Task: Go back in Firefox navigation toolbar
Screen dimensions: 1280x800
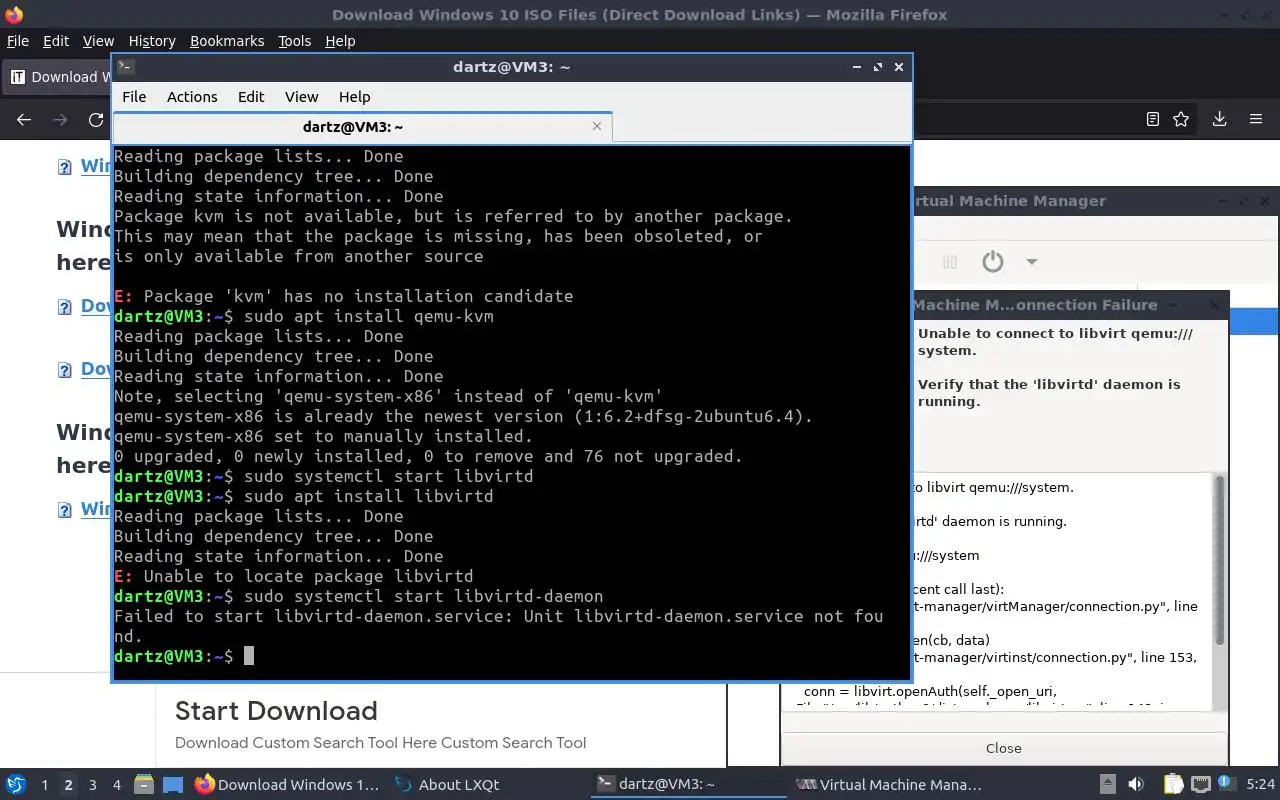Action: point(24,120)
